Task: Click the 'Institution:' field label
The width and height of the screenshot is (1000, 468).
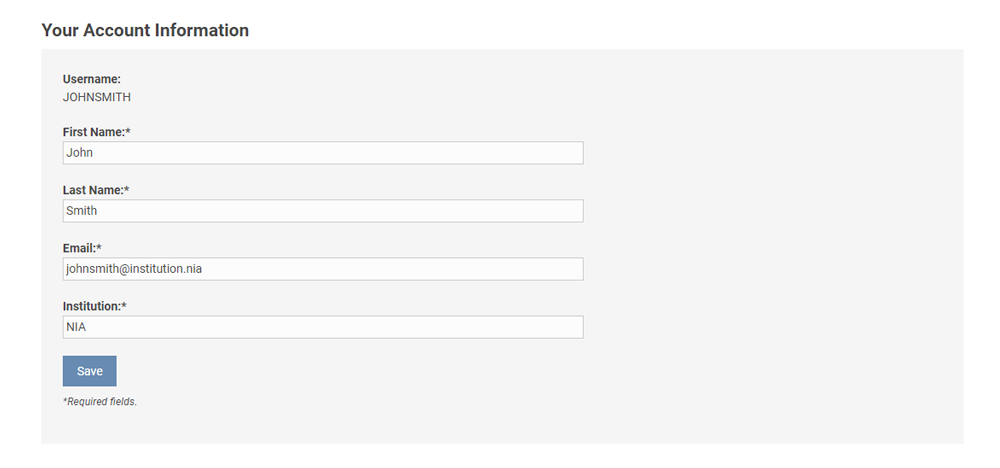Action: 91,306
